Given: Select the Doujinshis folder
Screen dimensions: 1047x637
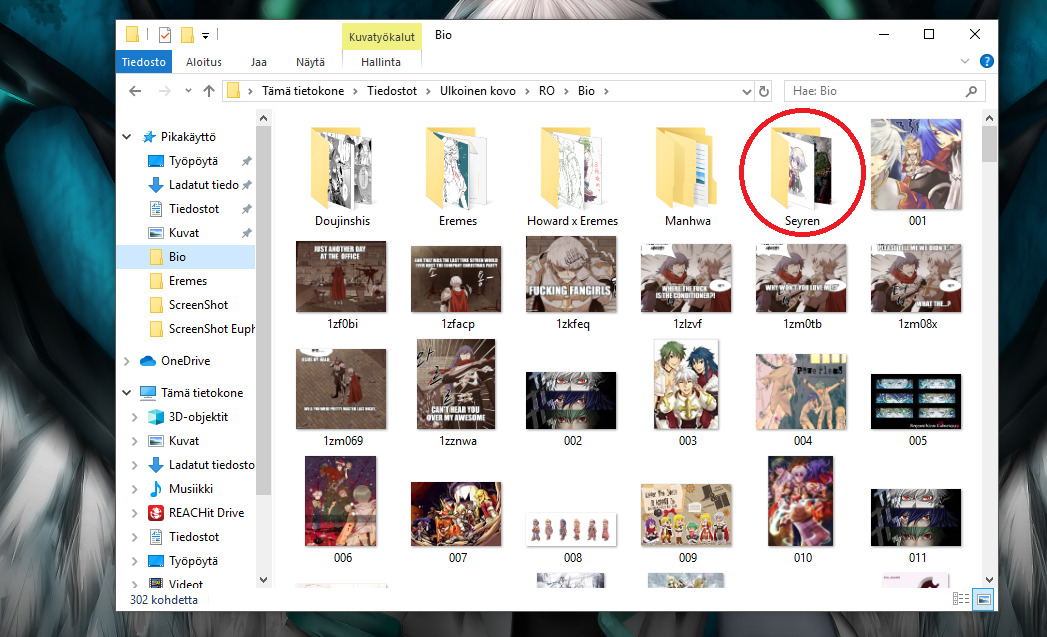Looking at the screenshot, I should point(343,176).
